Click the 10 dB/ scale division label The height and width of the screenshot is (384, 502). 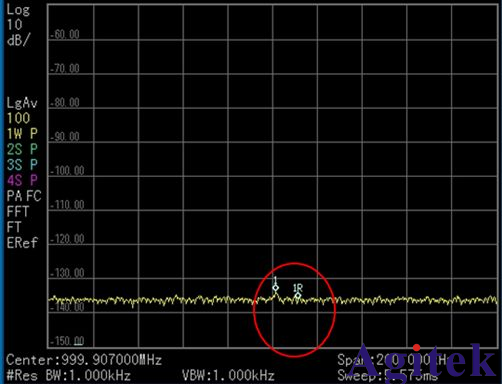click(x=17, y=32)
